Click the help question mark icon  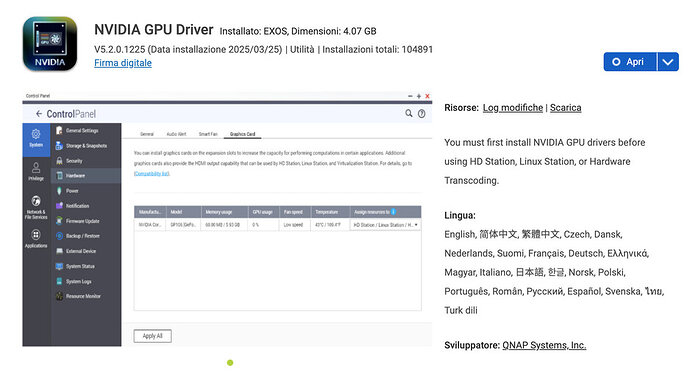[x=422, y=114]
